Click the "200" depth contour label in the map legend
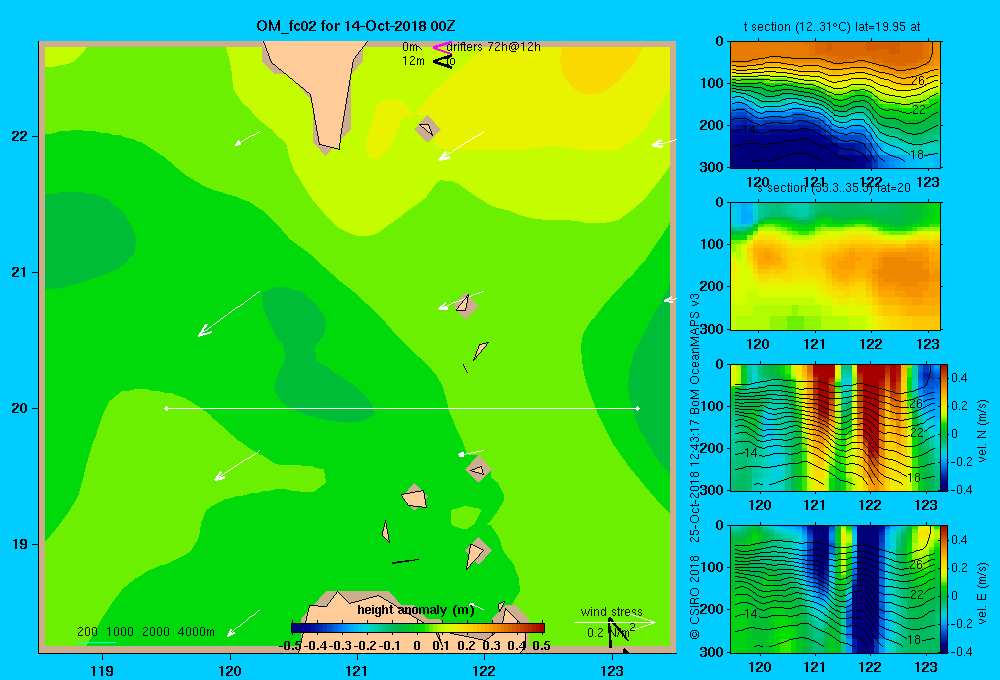The height and width of the screenshot is (680, 1000). point(87,632)
